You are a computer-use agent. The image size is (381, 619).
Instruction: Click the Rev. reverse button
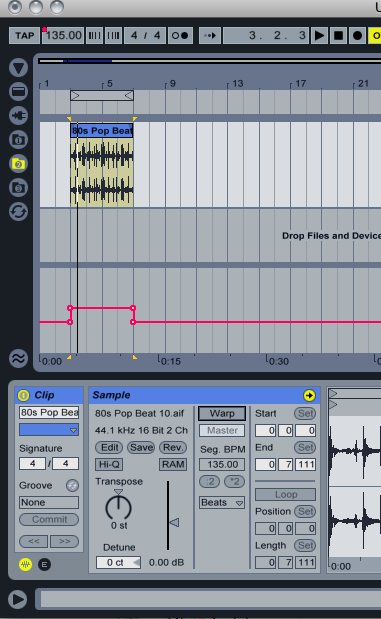click(x=173, y=447)
